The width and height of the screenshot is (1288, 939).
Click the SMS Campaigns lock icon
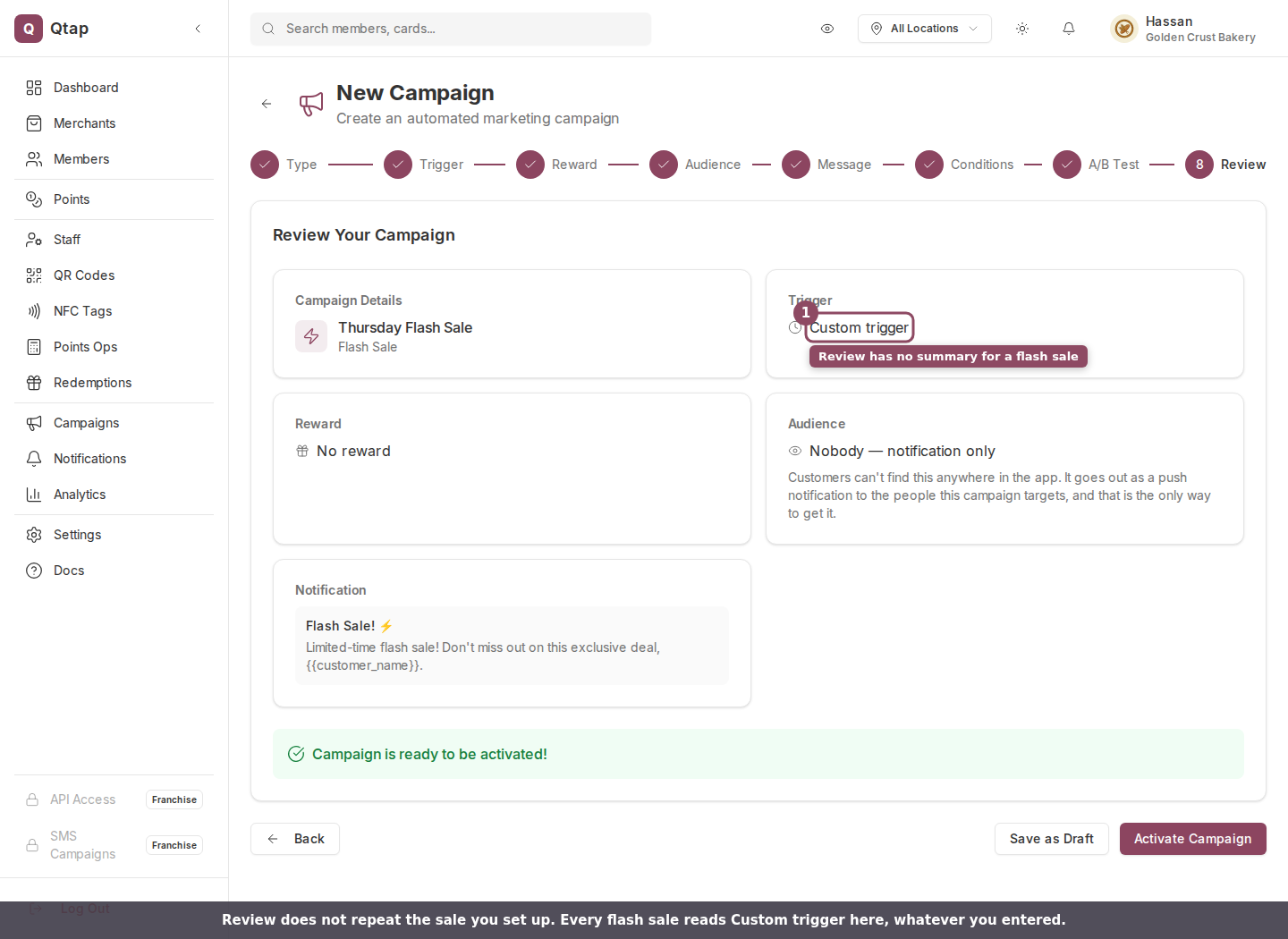(32, 845)
